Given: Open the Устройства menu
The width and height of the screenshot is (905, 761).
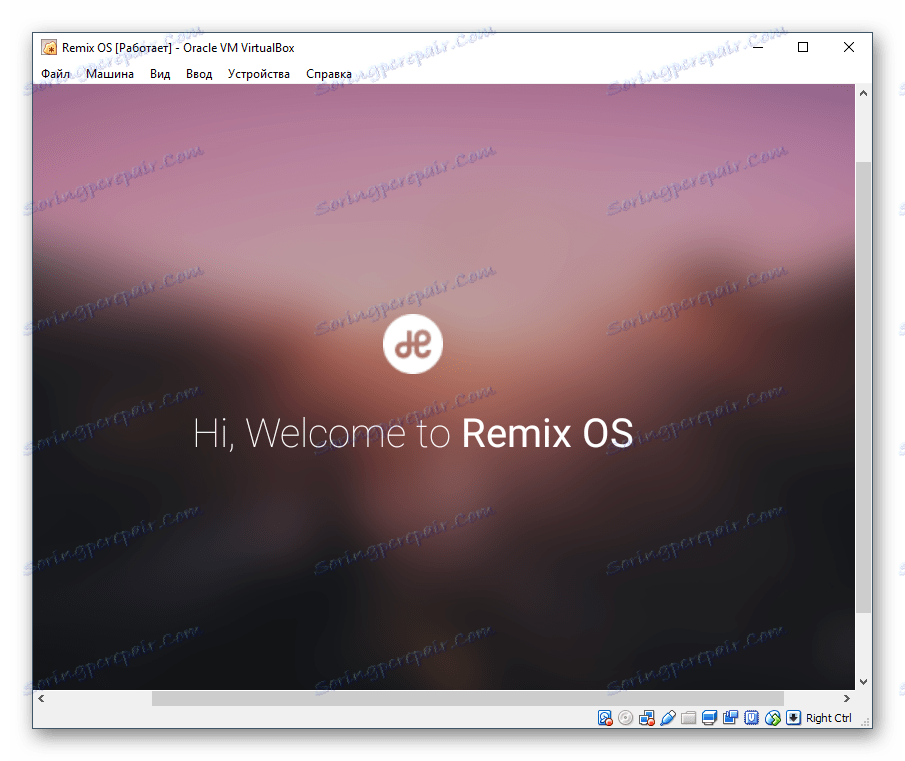Looking at the screenshot, I should (x=259, y=74).
